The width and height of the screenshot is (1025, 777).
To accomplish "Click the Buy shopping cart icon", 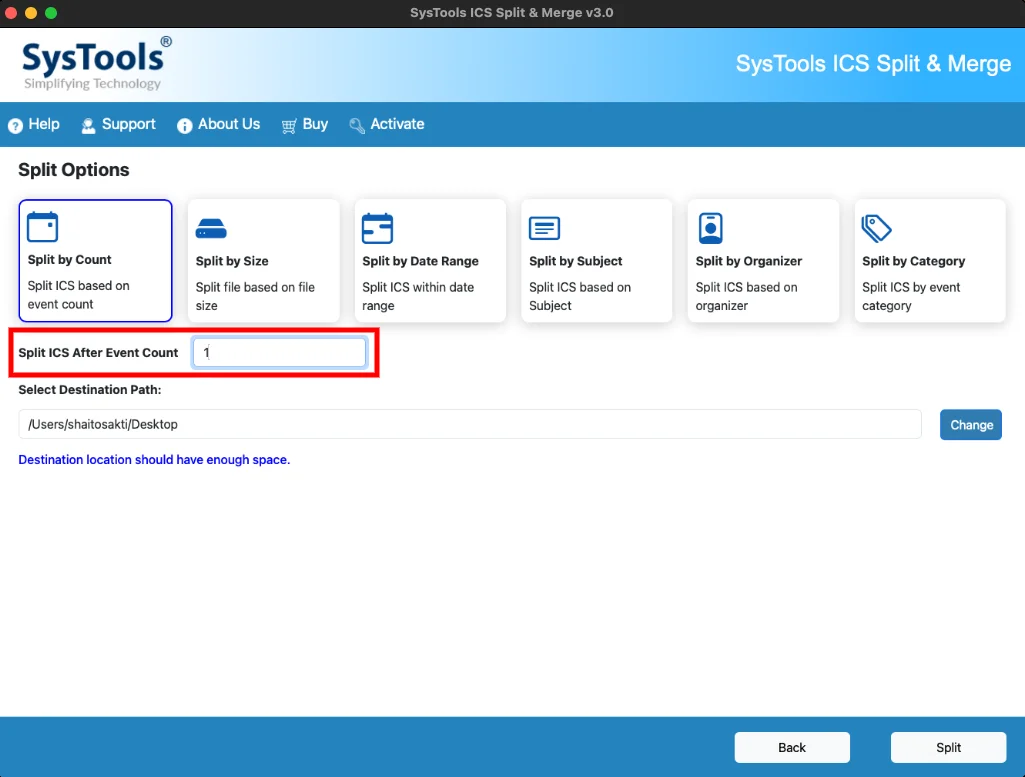I will pyautogui.click(x=289, y=125).
